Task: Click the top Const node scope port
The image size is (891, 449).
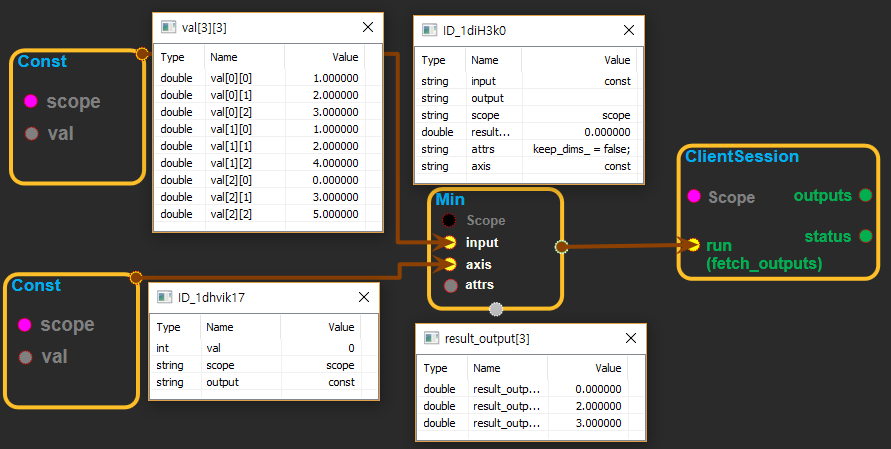Action: click(x=31, y=101)
